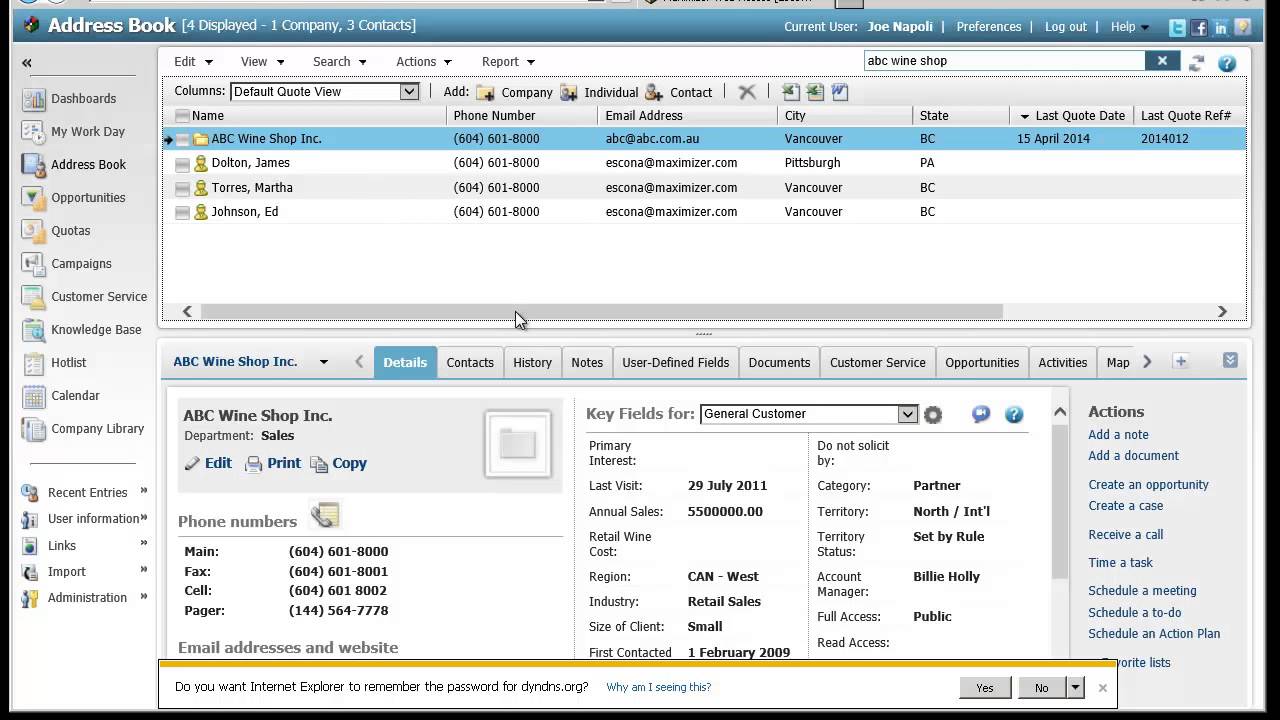Click the Schedule a meeting link
The width and height of the screenshot is (1280, 720).
(x=1142, y=590)
